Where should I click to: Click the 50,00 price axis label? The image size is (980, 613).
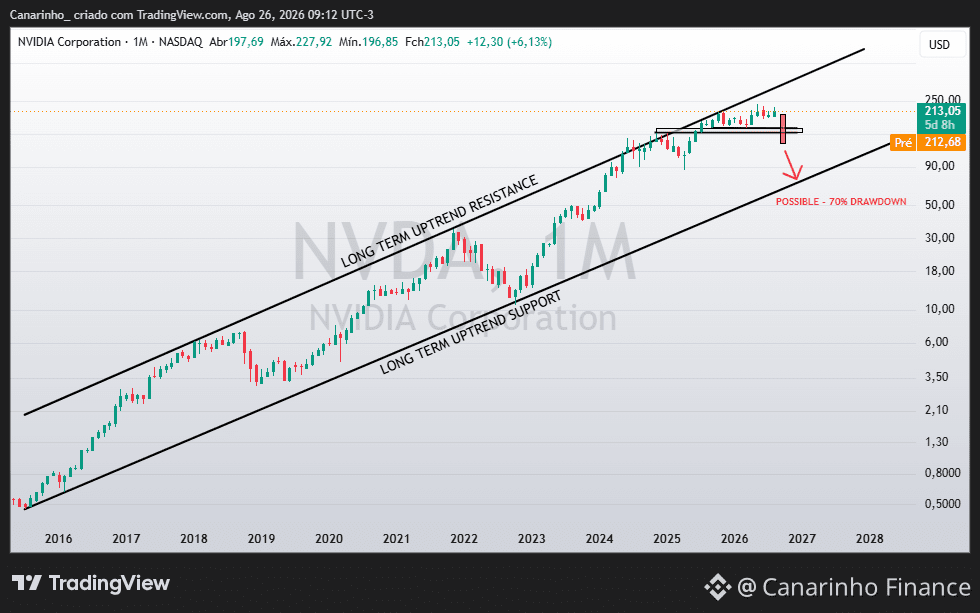coord(940,205)
